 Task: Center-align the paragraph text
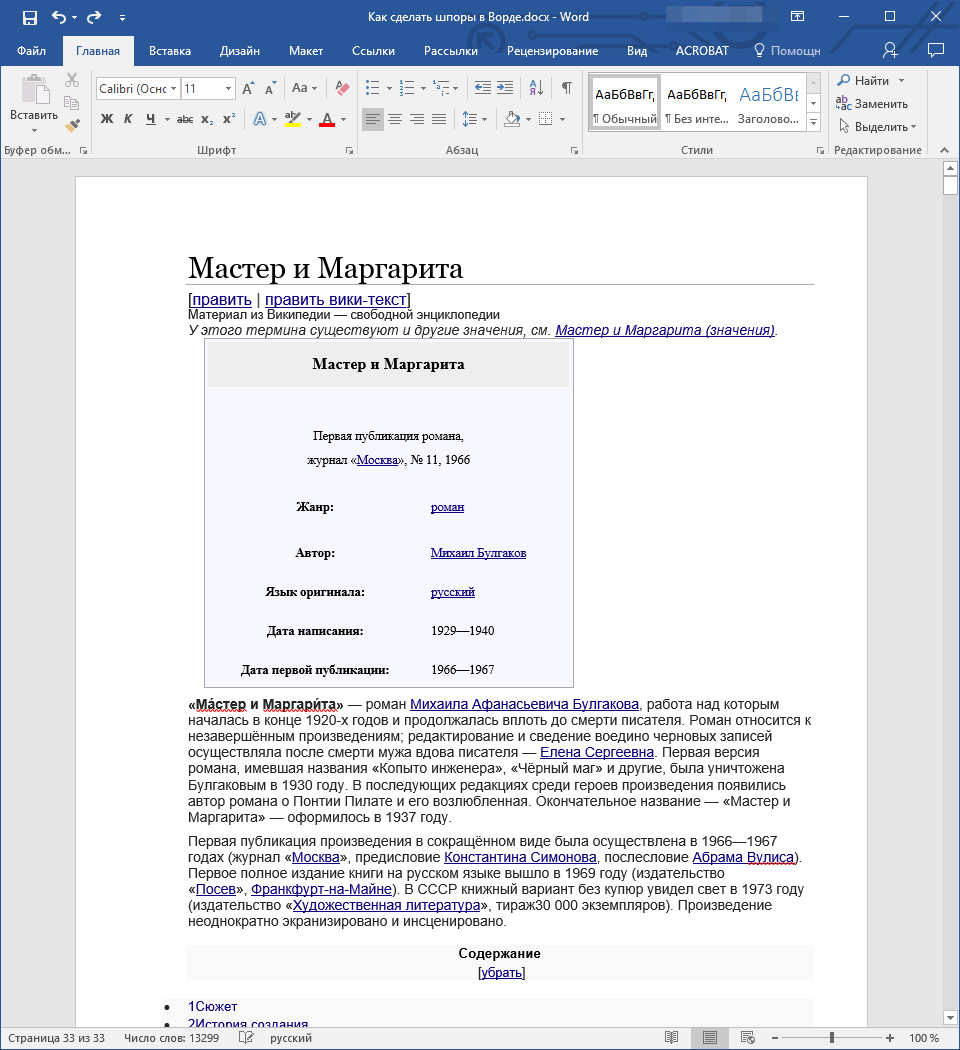[x=395, y=120]
